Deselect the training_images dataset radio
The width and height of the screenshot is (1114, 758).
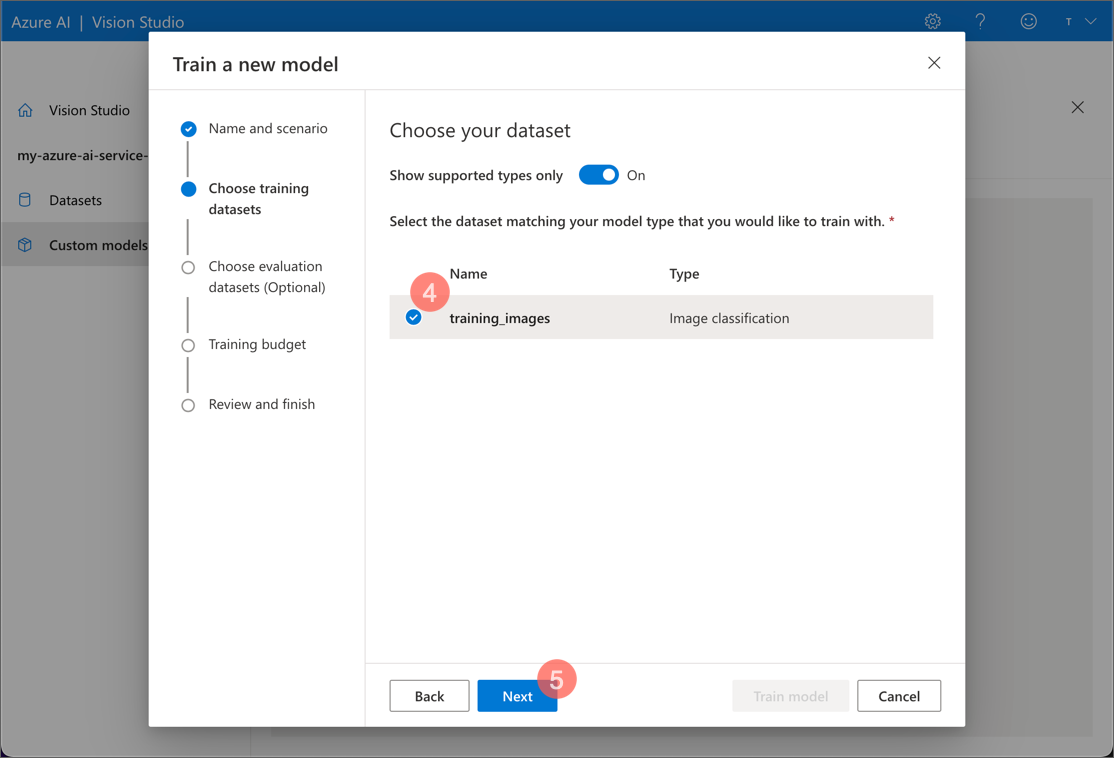(413, 318)
